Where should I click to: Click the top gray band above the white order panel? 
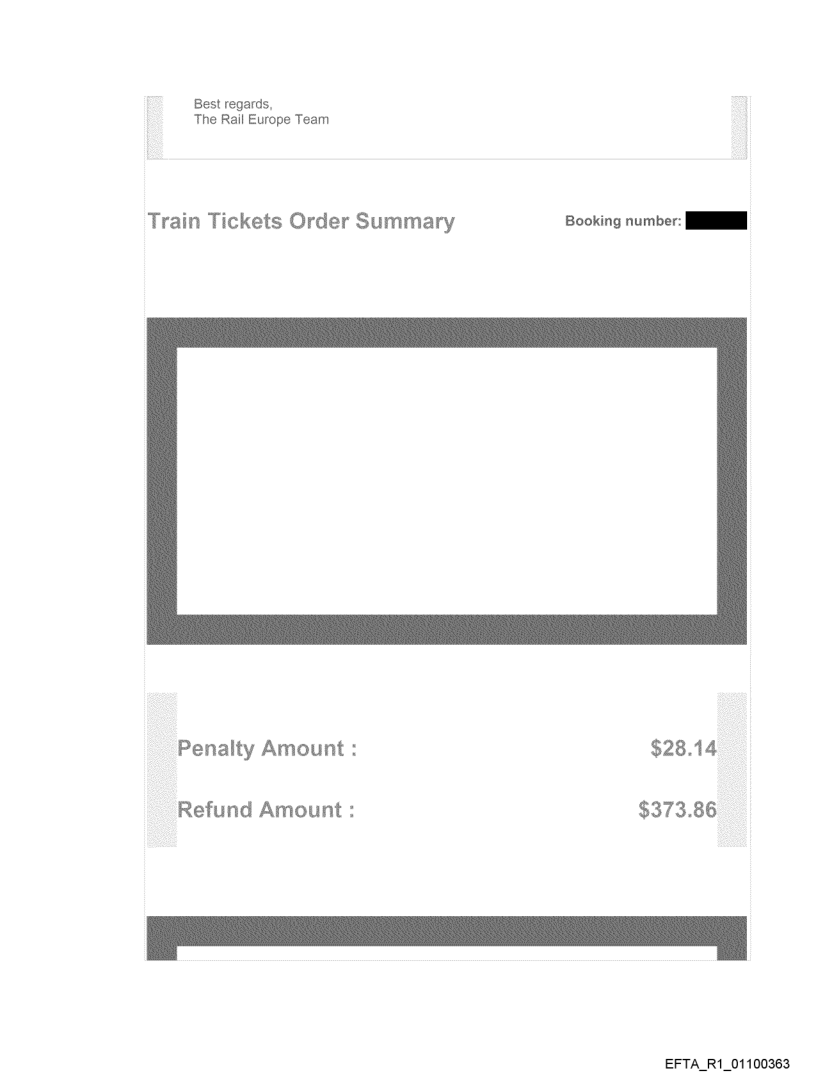tap(446, 332)
